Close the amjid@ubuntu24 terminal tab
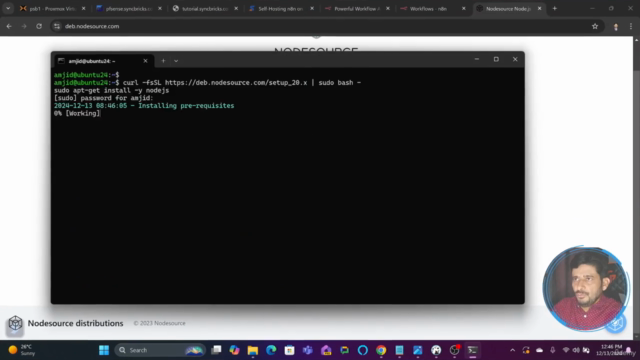This screenshot has height=360, width=640. pos(145,61)
